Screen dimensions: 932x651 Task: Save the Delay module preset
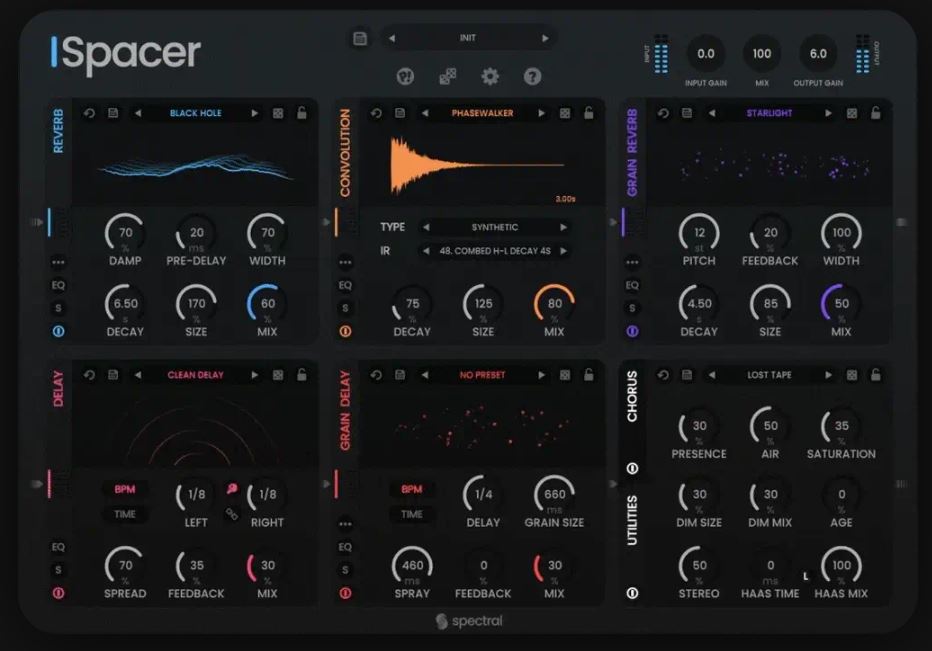113,375
